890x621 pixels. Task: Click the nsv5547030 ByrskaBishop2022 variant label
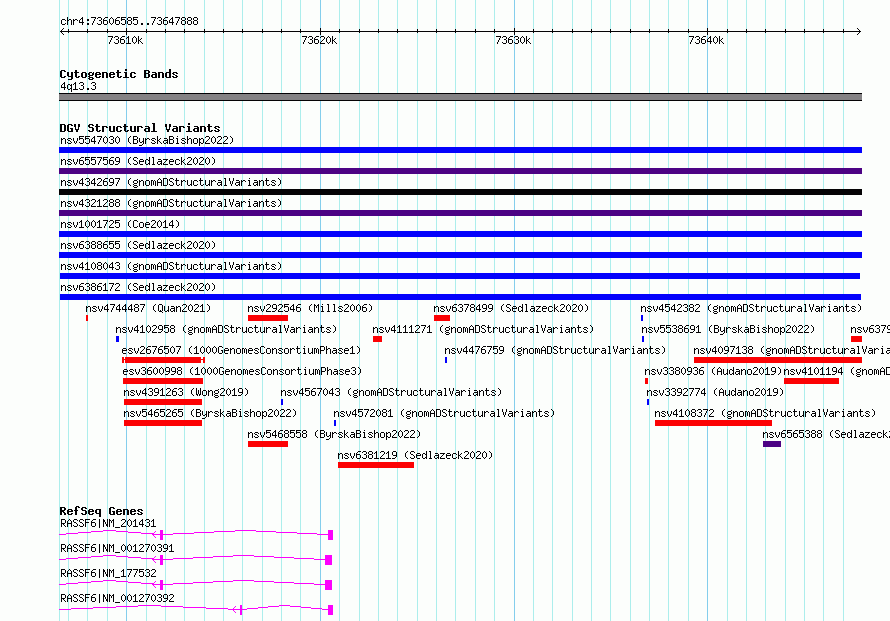pyautogui.click(x=147, y=140)
